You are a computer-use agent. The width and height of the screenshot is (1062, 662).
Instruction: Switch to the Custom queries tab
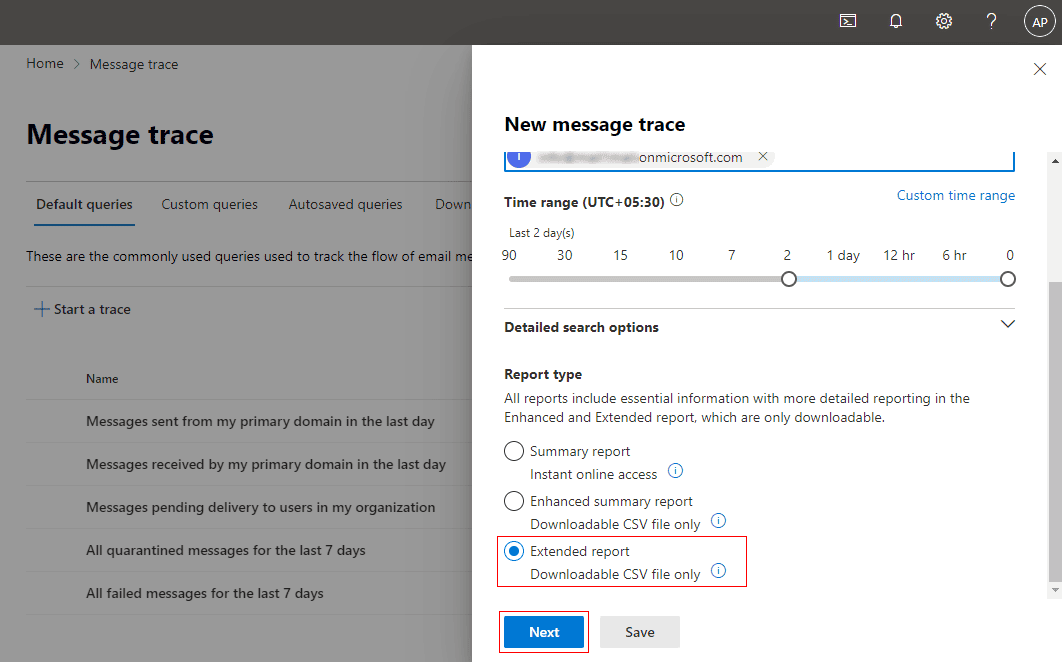click(210, 204)
